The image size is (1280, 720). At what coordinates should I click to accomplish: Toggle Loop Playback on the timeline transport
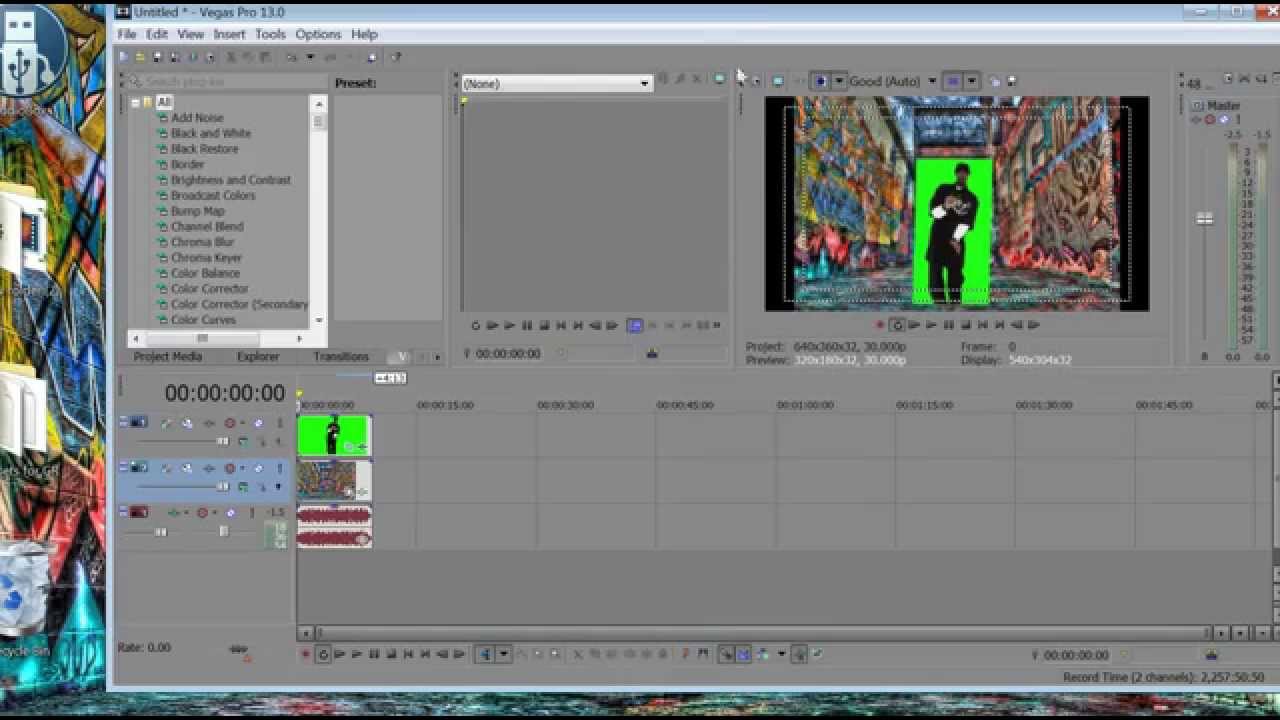(324, 654)
